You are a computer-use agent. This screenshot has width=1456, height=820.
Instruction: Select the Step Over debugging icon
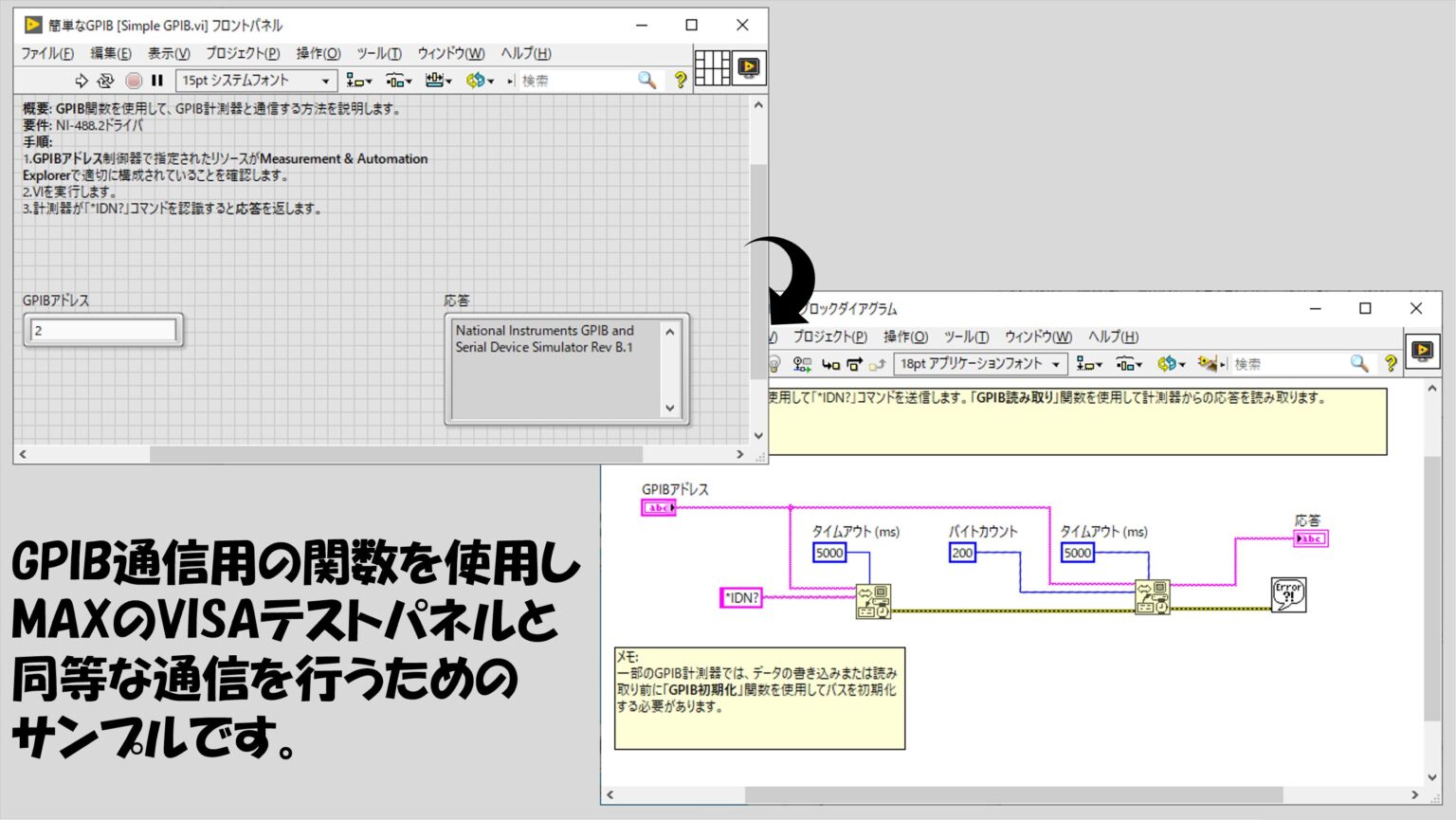[x=854, y=363]
